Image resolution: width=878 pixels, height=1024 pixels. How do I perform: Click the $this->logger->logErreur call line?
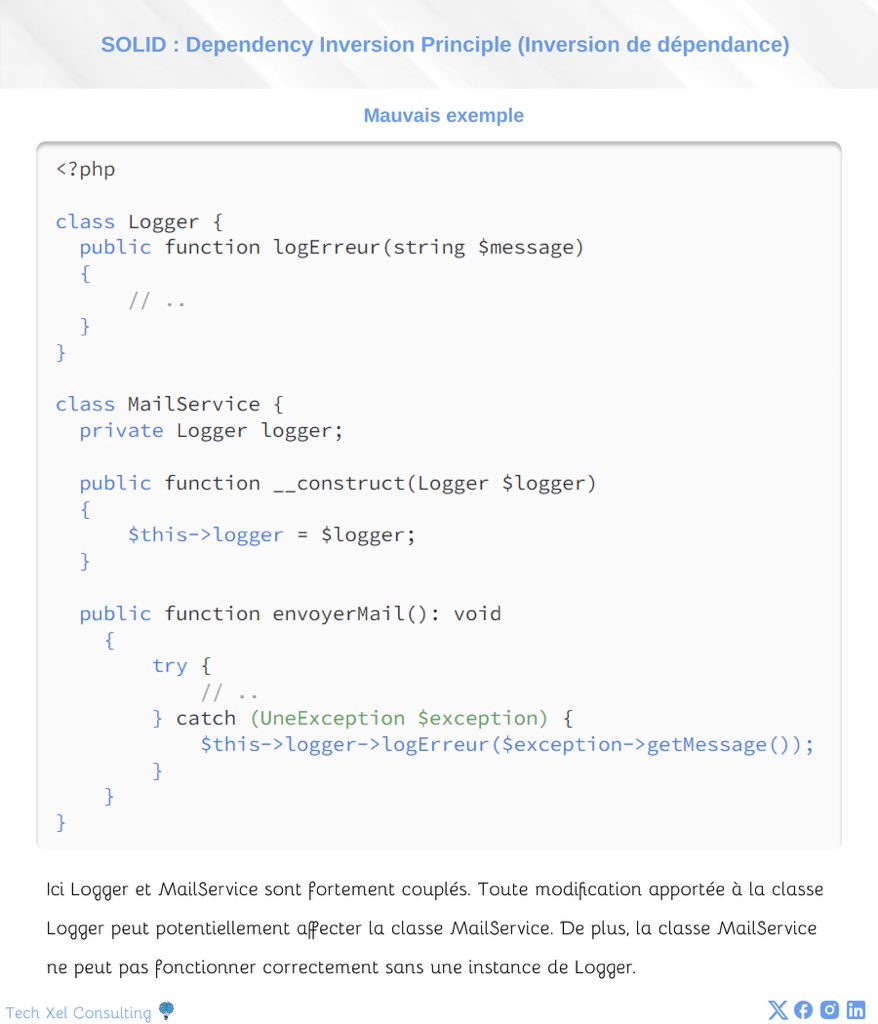click(x=507, y=744)
